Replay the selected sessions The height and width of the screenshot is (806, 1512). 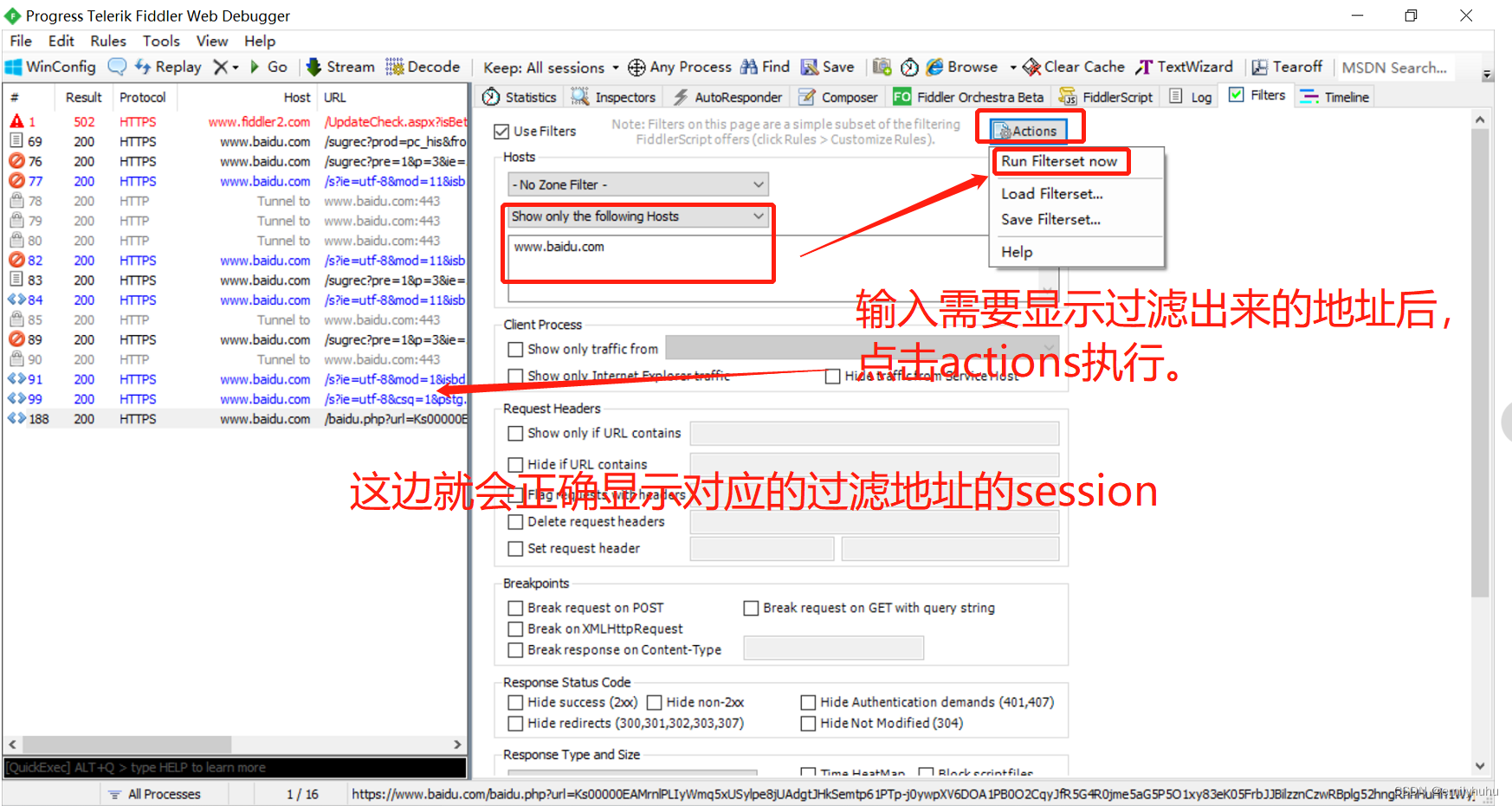pos(168,67)
